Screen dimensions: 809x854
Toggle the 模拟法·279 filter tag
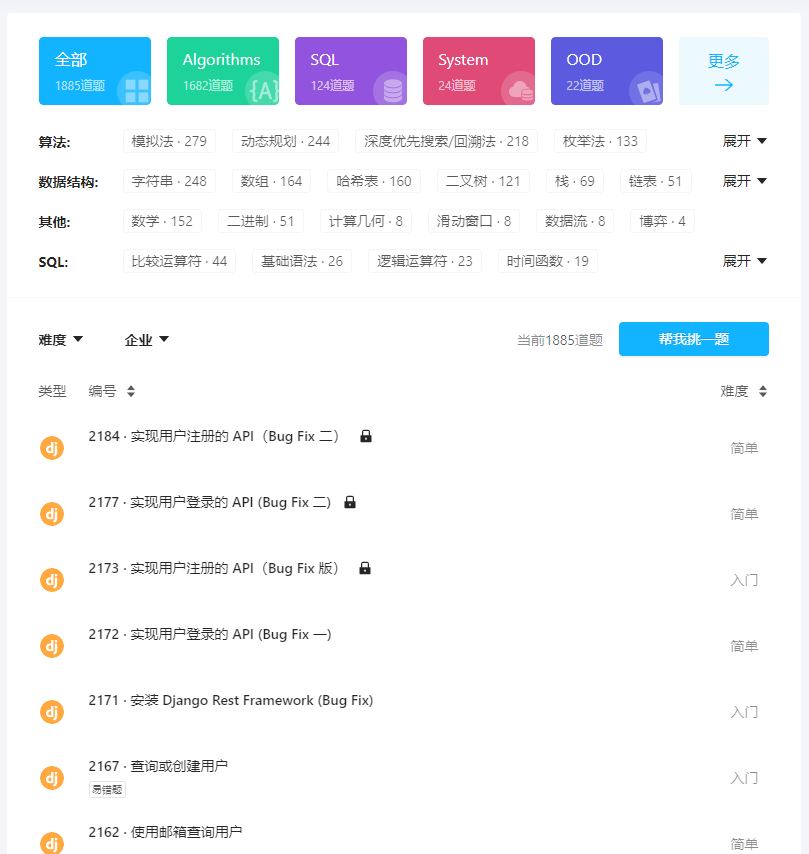coord(168,141)
